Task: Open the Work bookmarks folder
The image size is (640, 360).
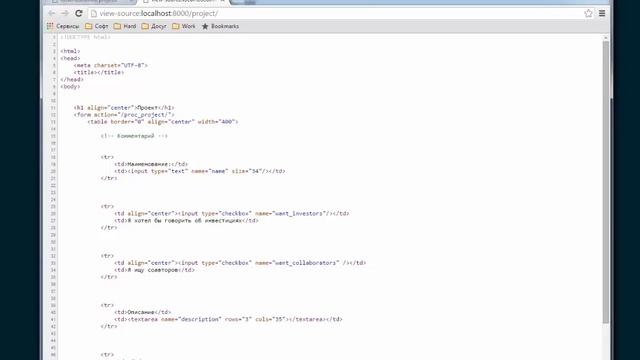Action: [184, 26]
